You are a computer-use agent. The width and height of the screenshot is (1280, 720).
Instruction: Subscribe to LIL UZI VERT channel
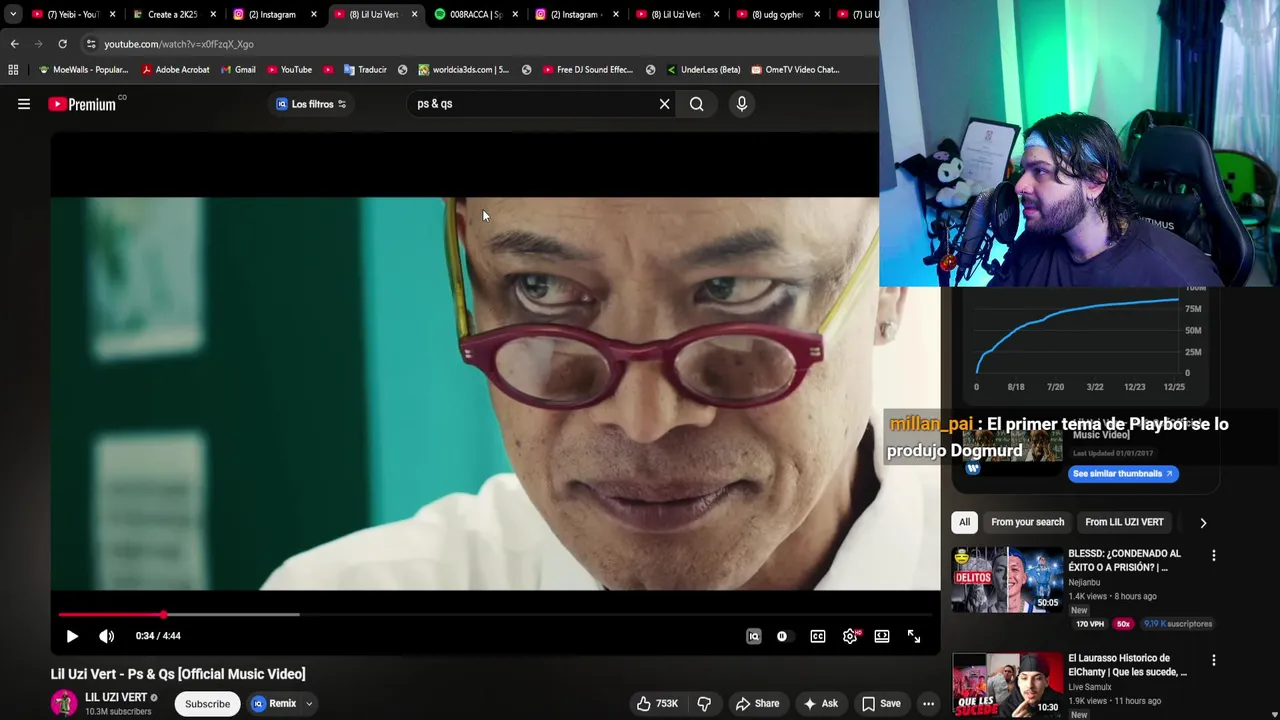(207, 704)
